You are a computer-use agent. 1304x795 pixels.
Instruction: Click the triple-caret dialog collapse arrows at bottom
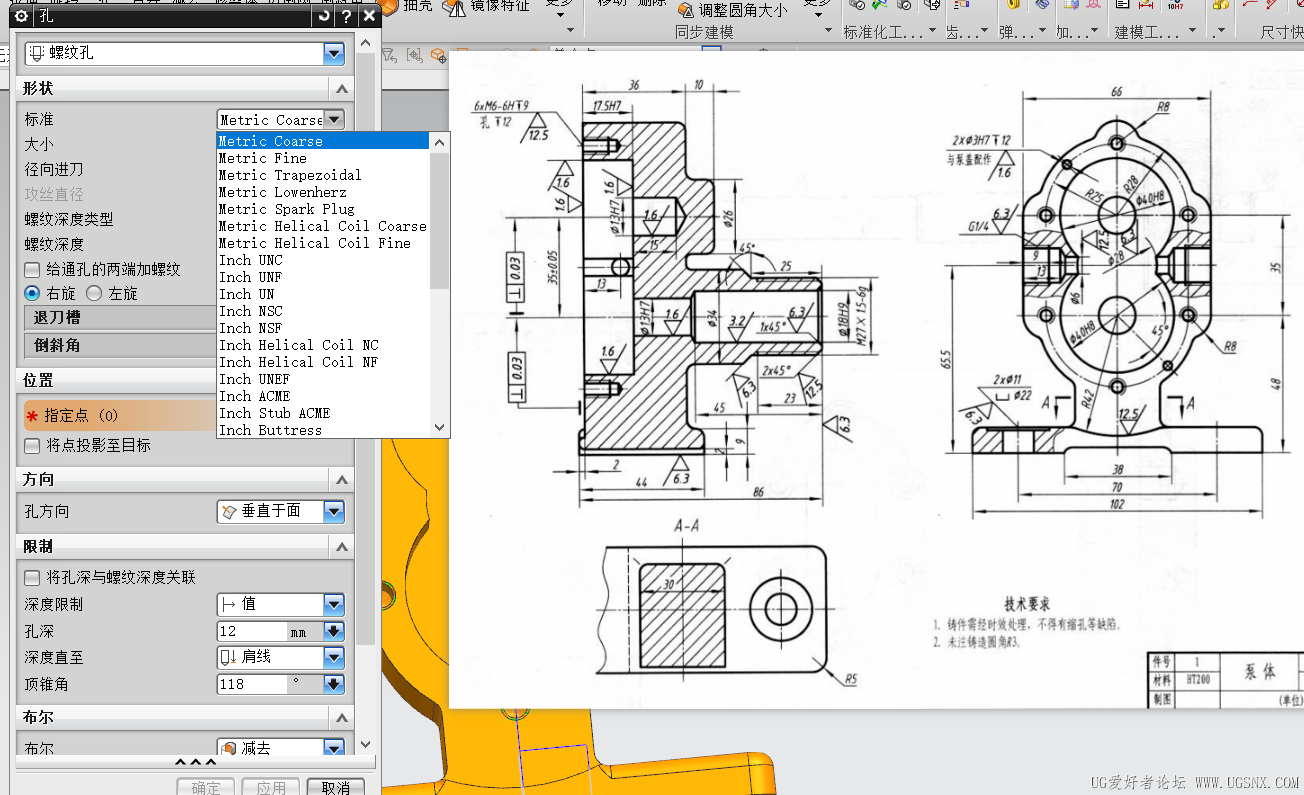click(195, 764)
